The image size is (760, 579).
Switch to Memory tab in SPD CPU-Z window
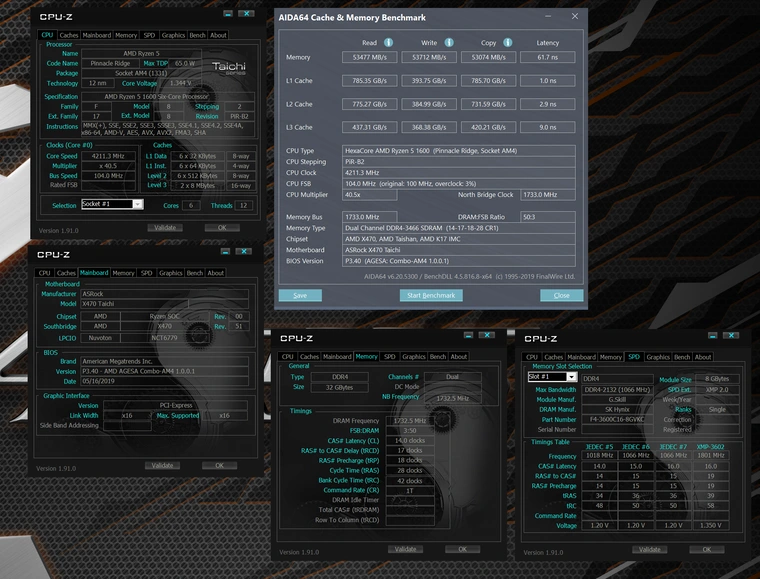click(x=611, y=357)
